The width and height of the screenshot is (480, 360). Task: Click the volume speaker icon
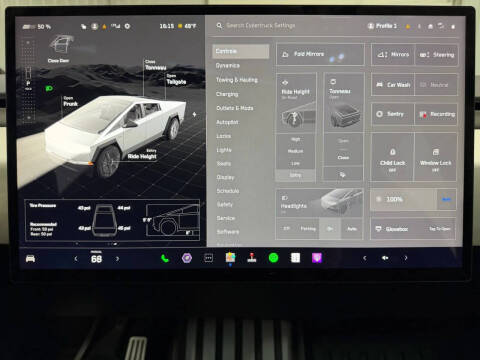[385, 258]
